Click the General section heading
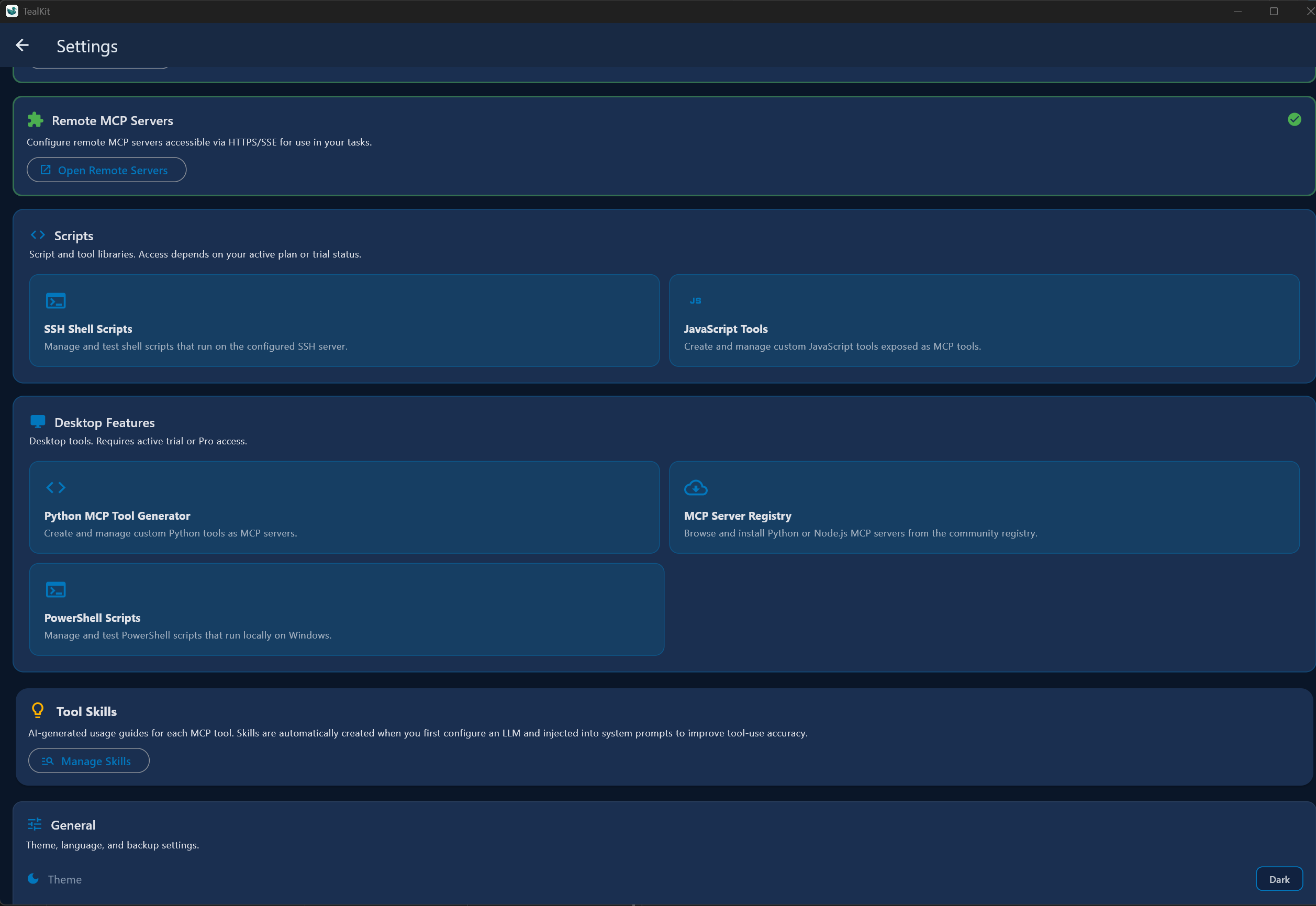Image resolution: width=1316 pixels, height=906 pixels. tap(73, 825)
